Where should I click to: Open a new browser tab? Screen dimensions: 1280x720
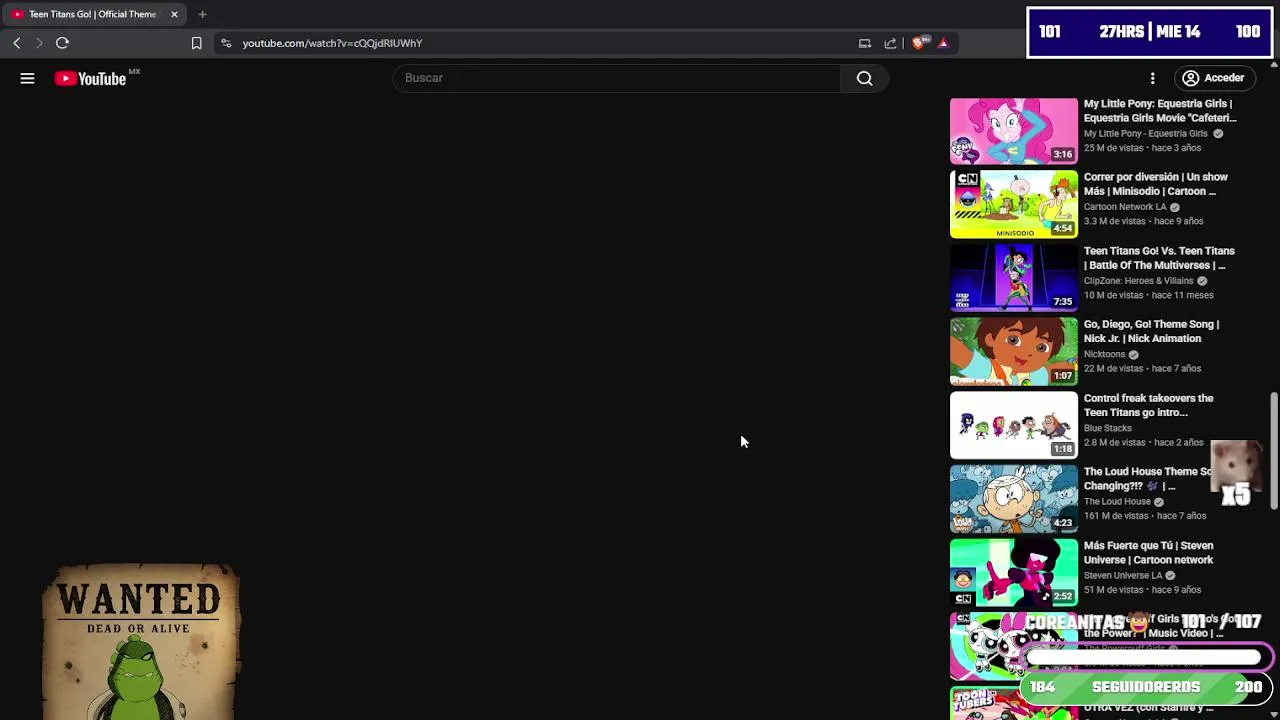pos(202,14)
